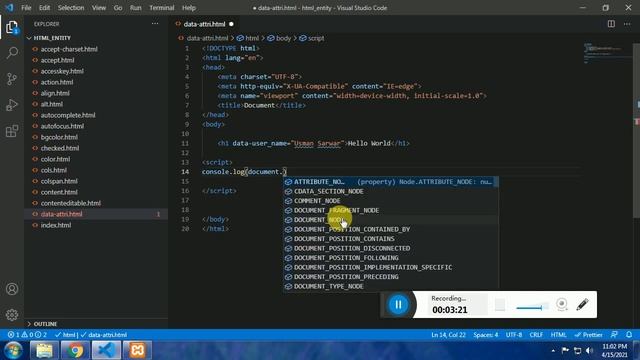Viewport: 640px width, 360px height.
Task: Open the View menu
Action: click(x=98, y=8)
